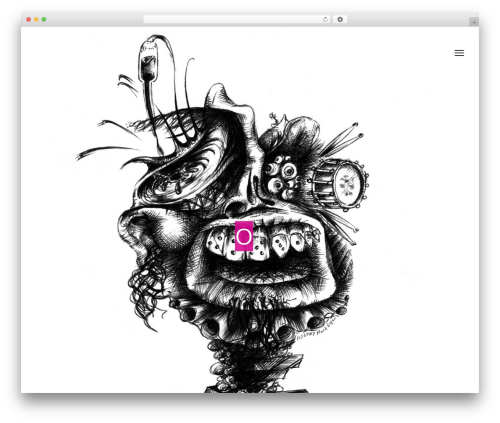Click the magenta circle logo badge
The height and width of the screenshot is (423, 500).
coord(244,236)
